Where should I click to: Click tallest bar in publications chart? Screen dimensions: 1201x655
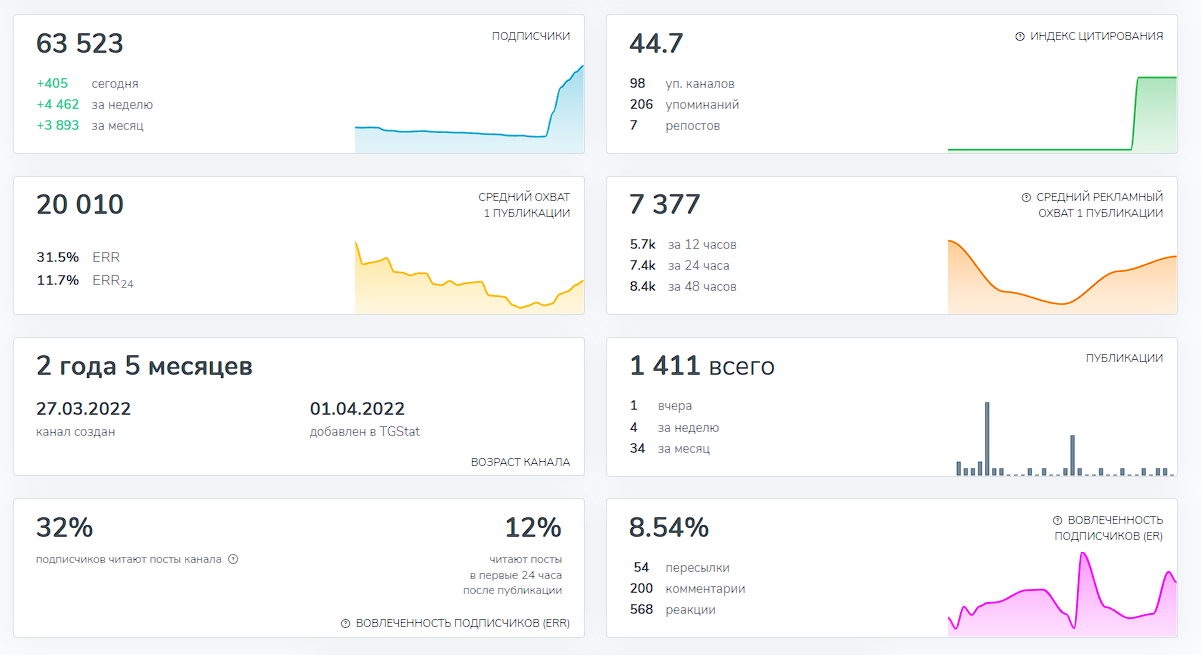click(987, 438)
